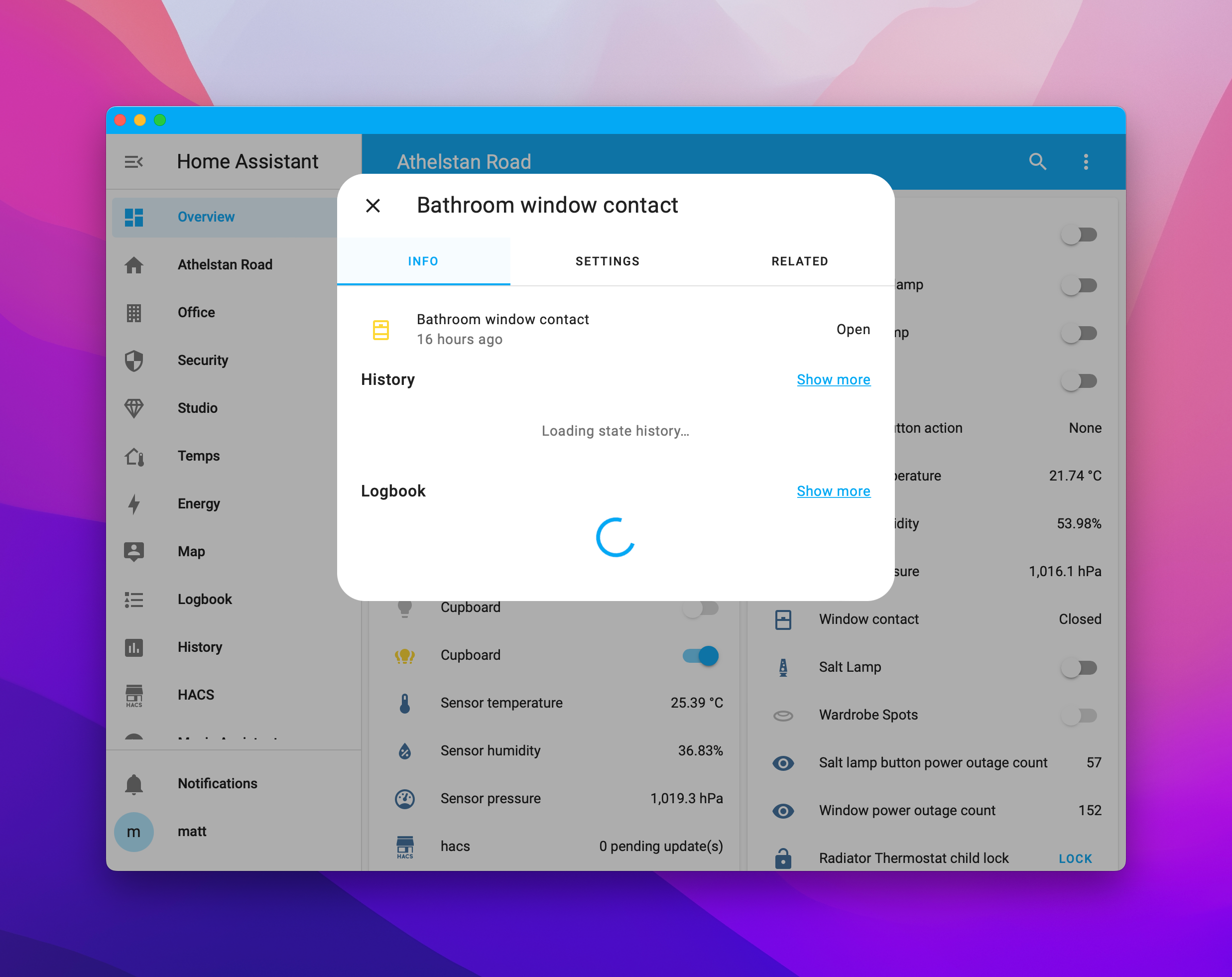Go to the Energy lightning bolt page
The image size is (1232, 977).
click(134, 503)
